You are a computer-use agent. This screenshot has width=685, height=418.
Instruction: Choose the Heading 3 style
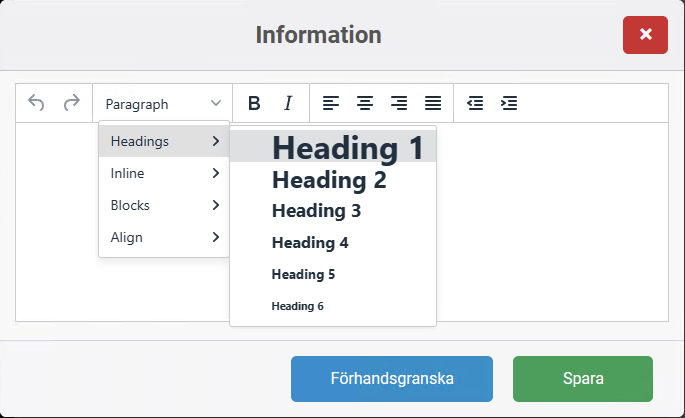click(316, 211)
